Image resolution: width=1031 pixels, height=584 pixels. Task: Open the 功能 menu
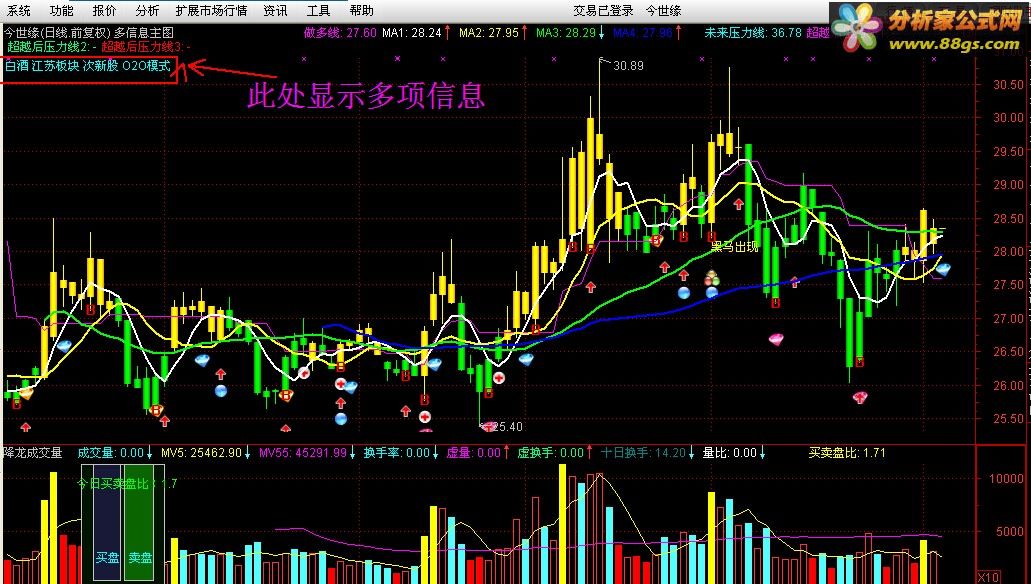click(x=61, y=11)
